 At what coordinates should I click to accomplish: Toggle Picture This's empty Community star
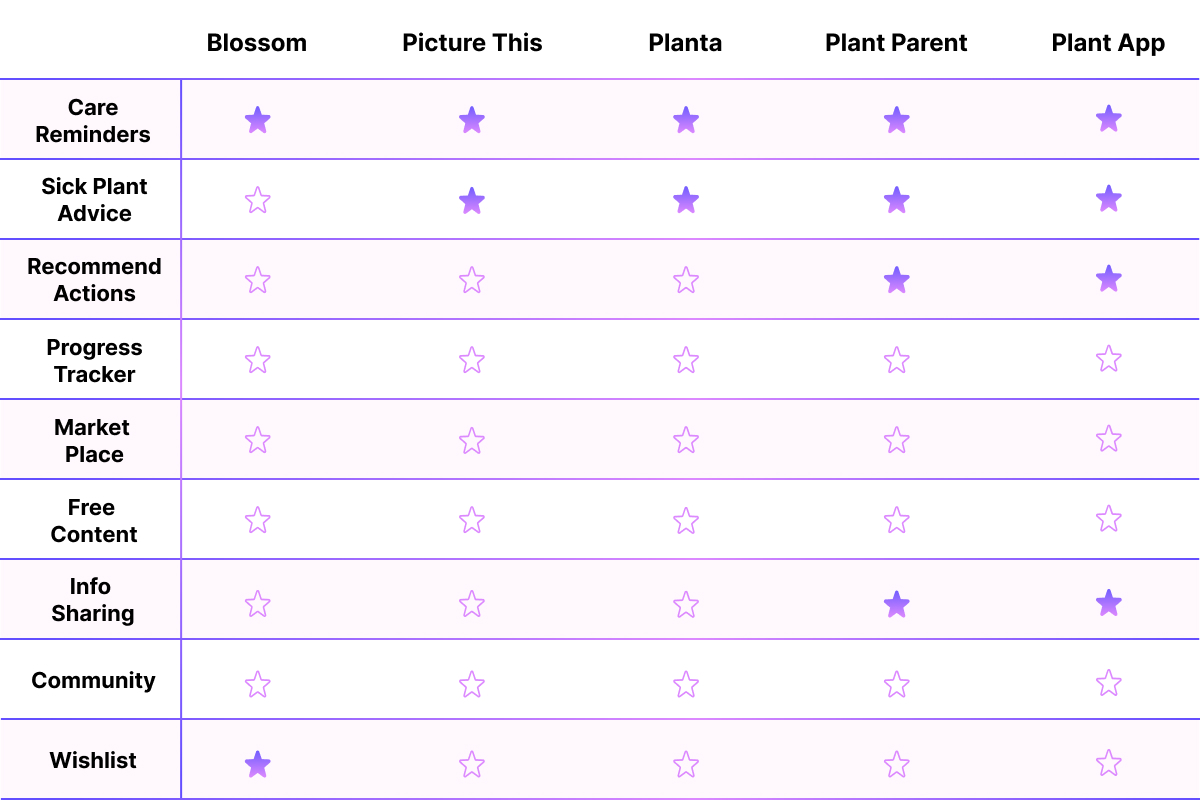[x=472, y=684]
